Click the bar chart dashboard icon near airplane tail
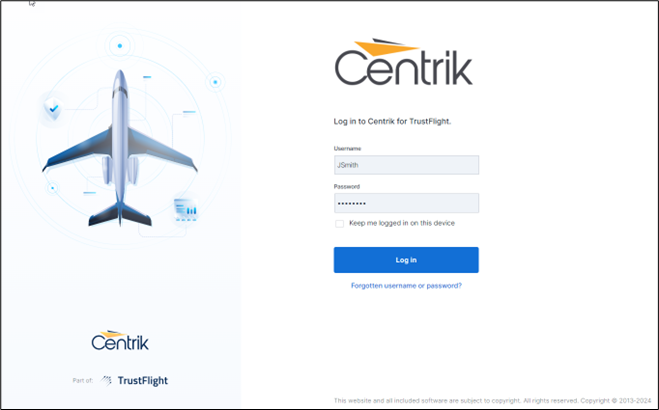This screenshot has height=410, width=659. [x=185, y=210]
